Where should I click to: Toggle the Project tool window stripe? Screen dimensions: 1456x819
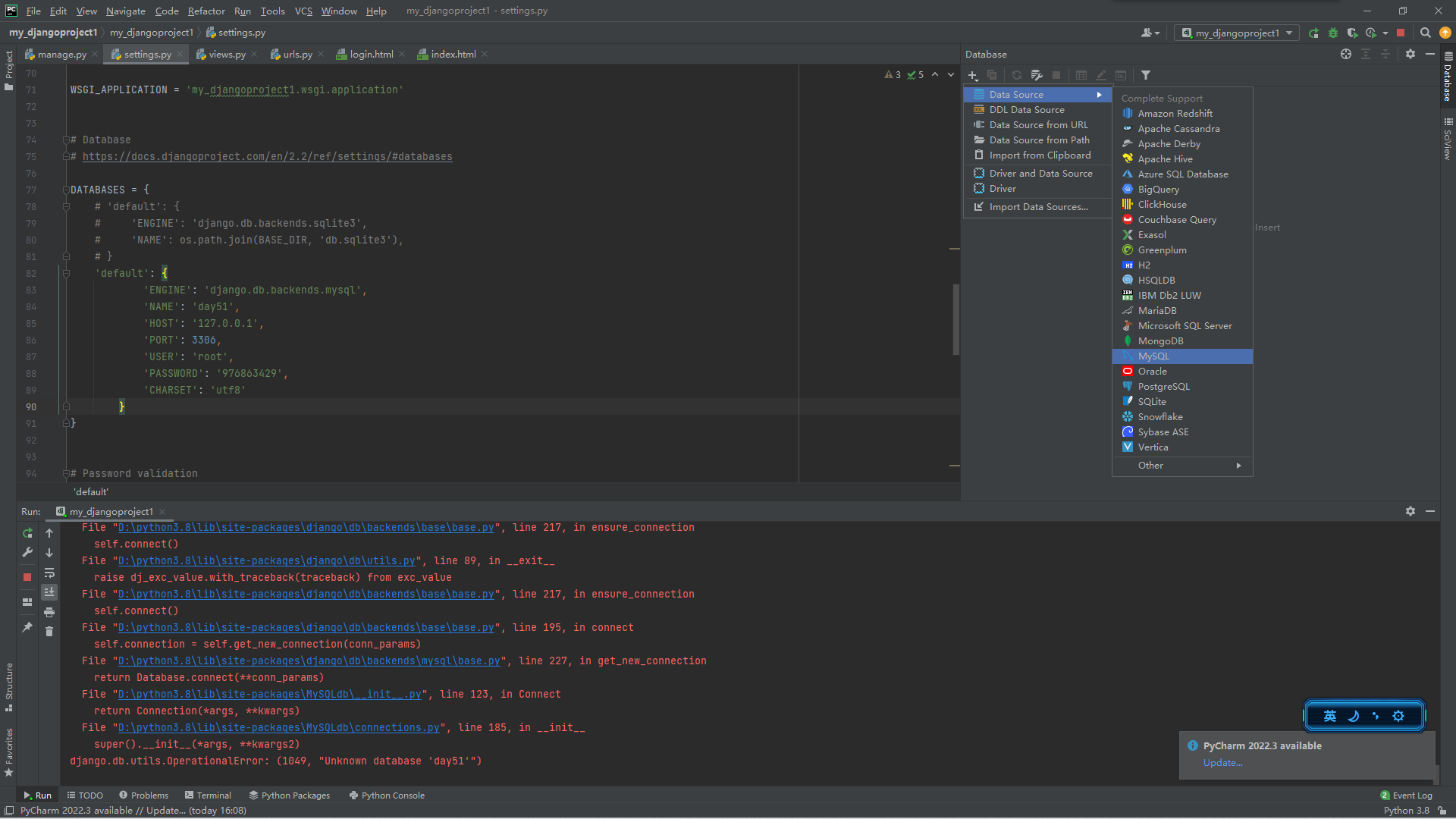[8, 70]
